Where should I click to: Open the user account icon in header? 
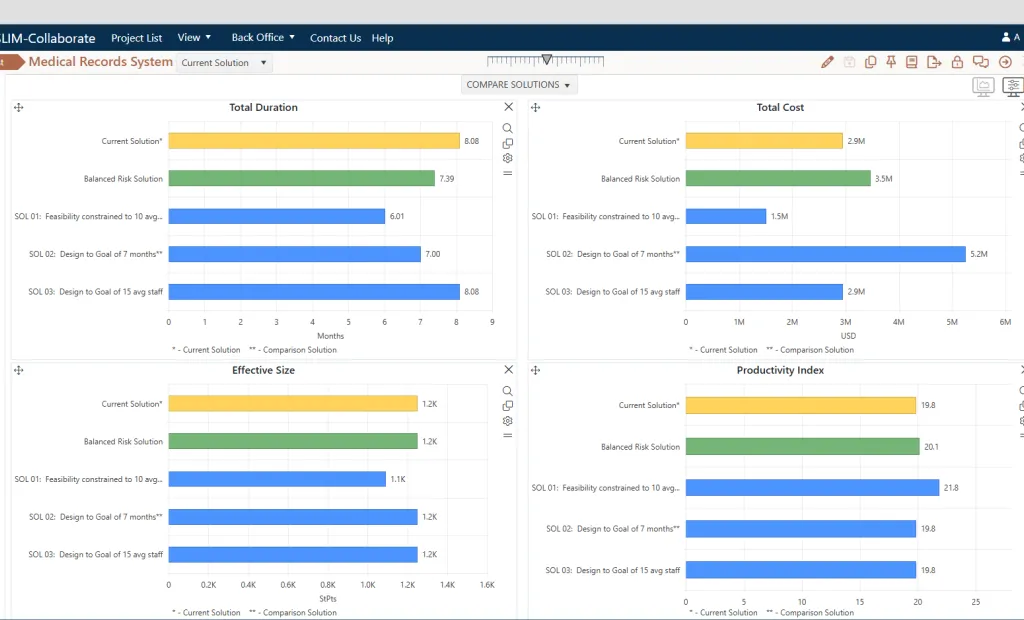[1006, 37]
